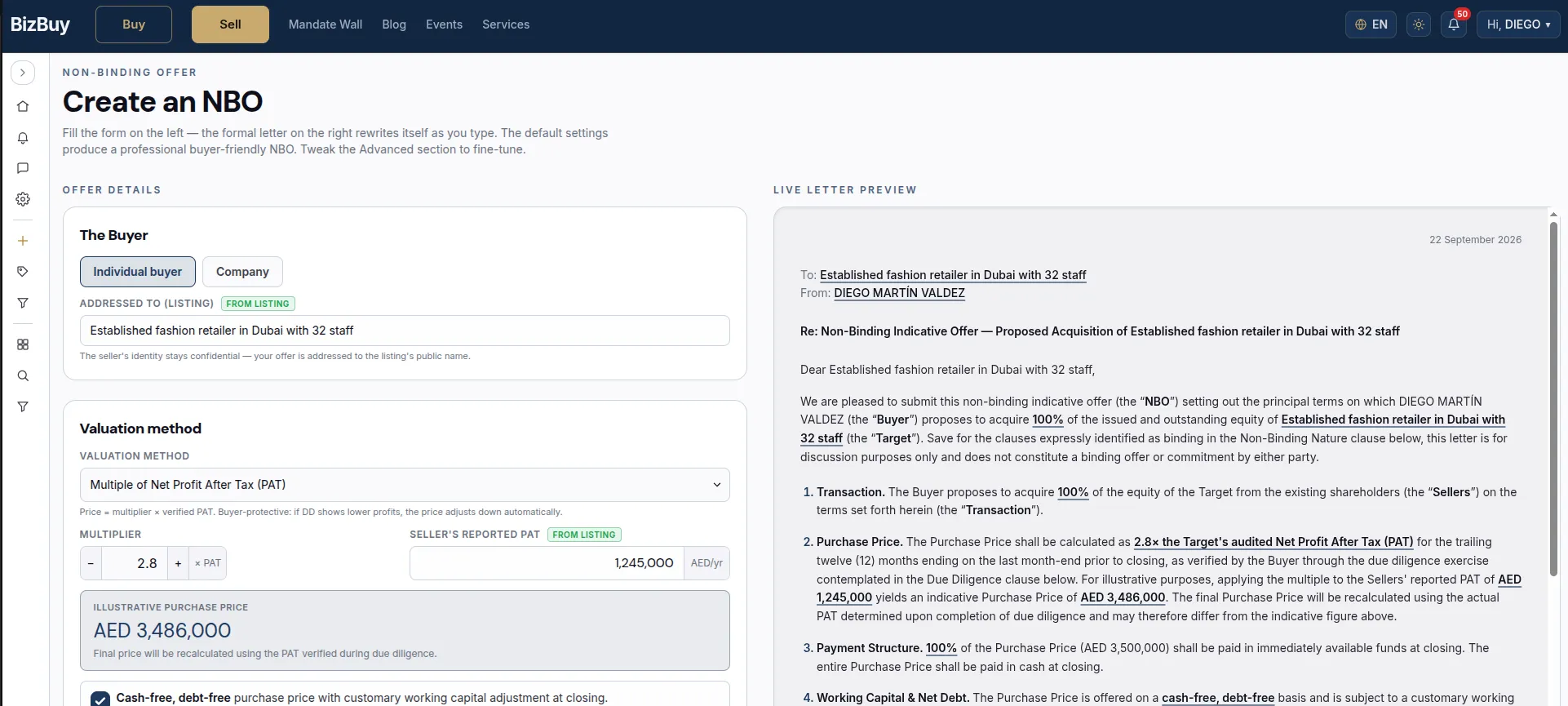Click the '22 September 2026' date

1475,240
